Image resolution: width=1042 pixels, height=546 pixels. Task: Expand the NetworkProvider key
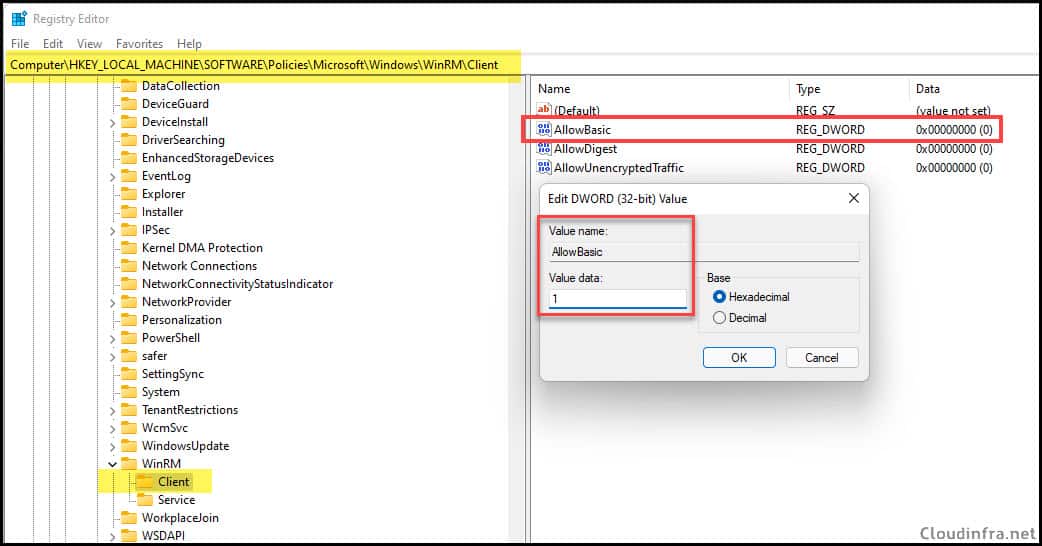pyautogui.click(x=112, y=303)
